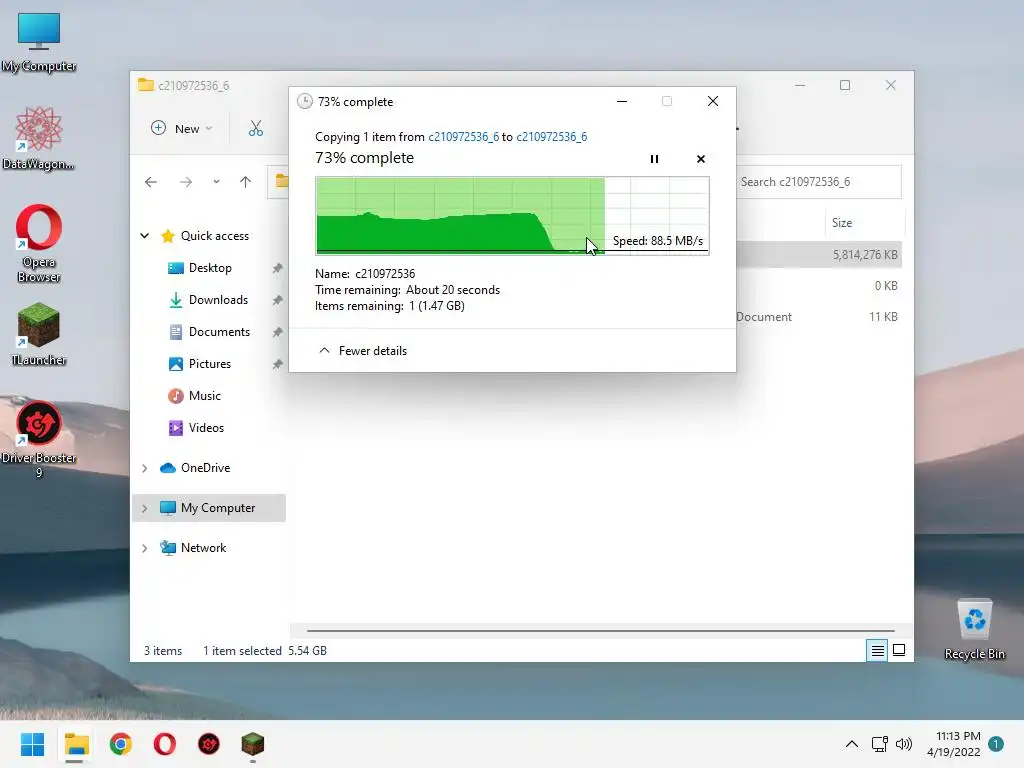Expand the Network tree node
The height and width of the screenshot is (768, 1024).
point(144,548)
